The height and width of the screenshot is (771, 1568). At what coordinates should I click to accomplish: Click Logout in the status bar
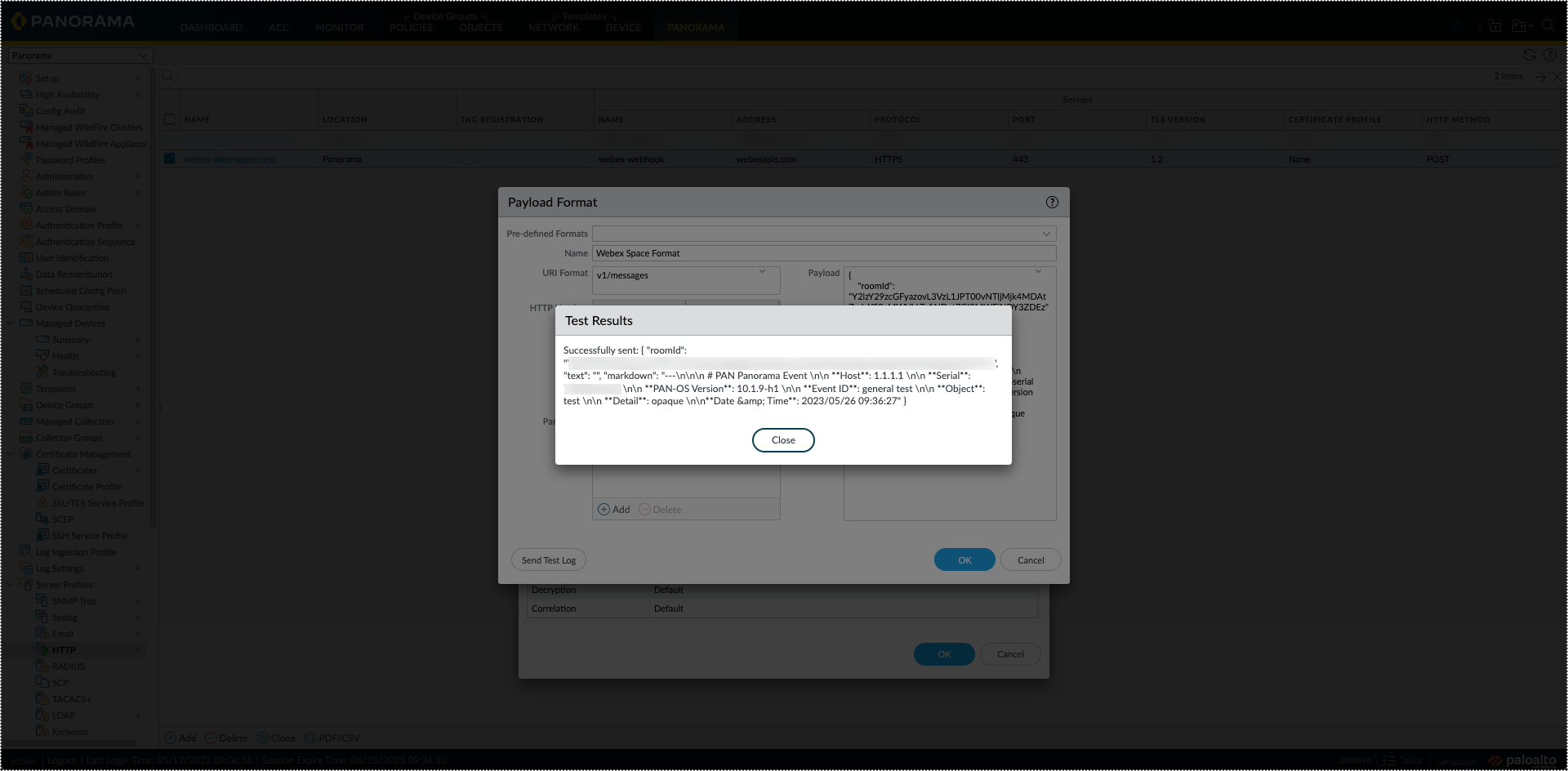pos(61,760)
